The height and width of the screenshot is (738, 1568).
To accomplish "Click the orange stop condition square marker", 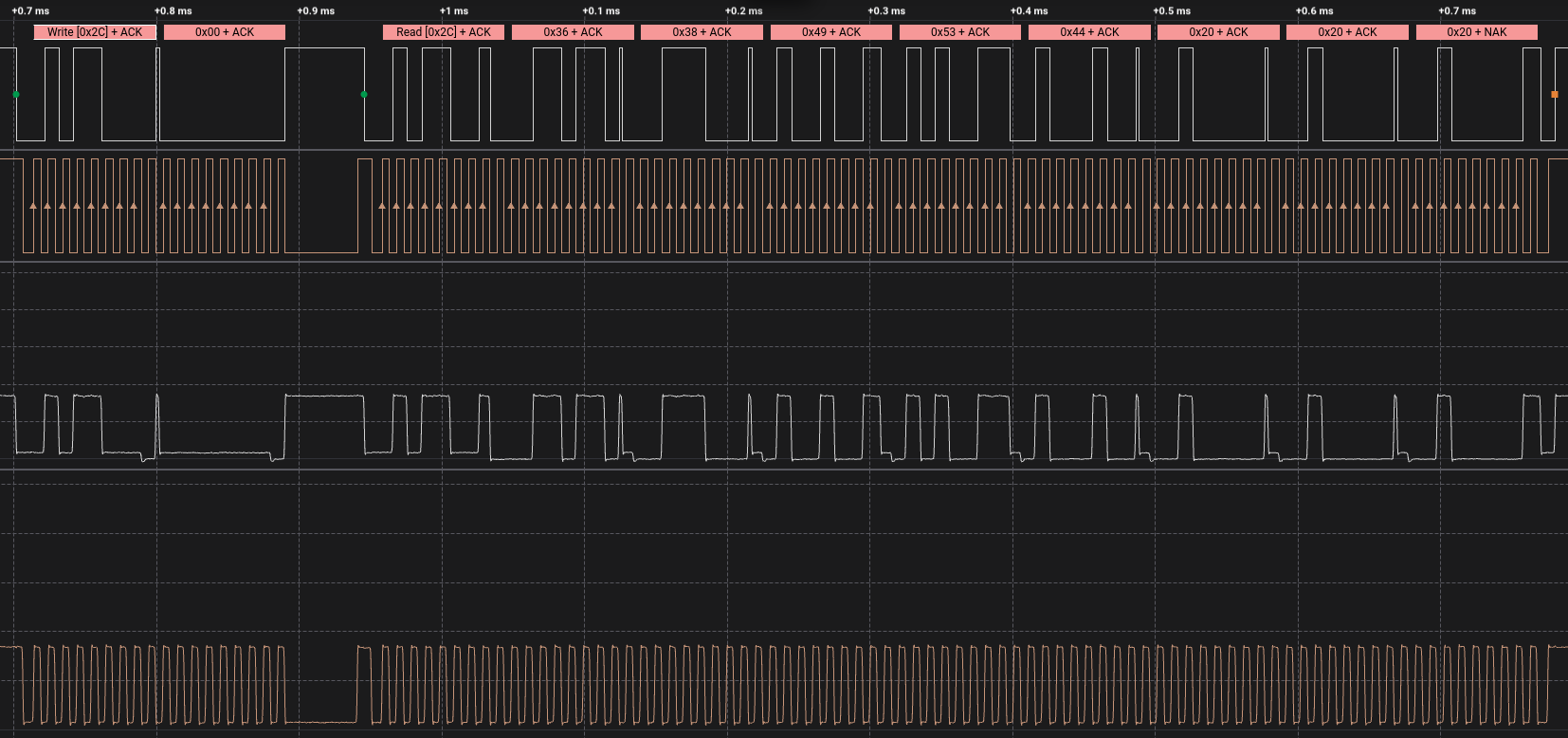I will click(1554, 95).
